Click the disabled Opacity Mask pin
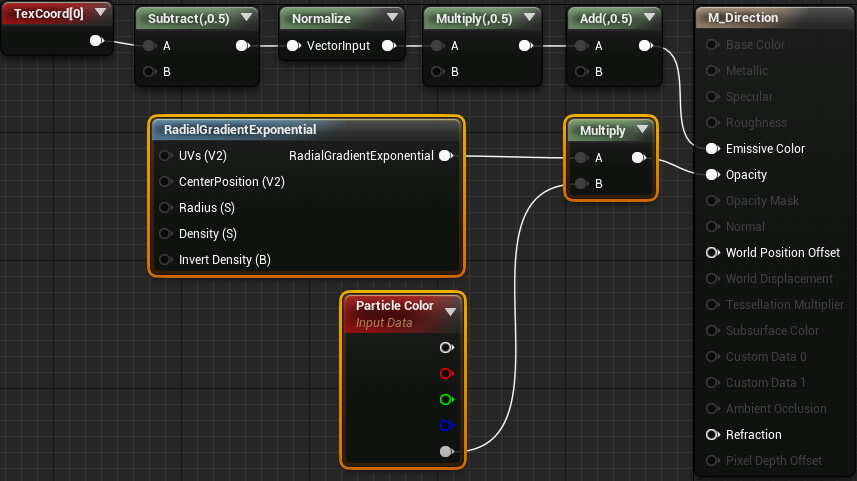Image resolution: width=857 pixels, height=481 pixels. 712,201
